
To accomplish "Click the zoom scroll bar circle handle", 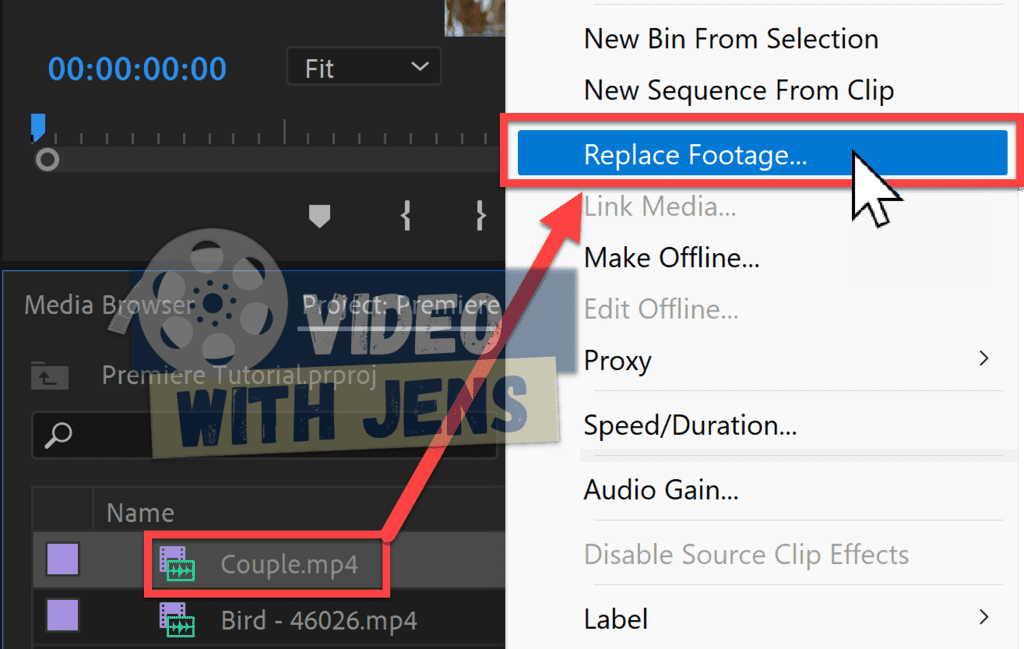I will pyautogui.click(x=47, y=159).
